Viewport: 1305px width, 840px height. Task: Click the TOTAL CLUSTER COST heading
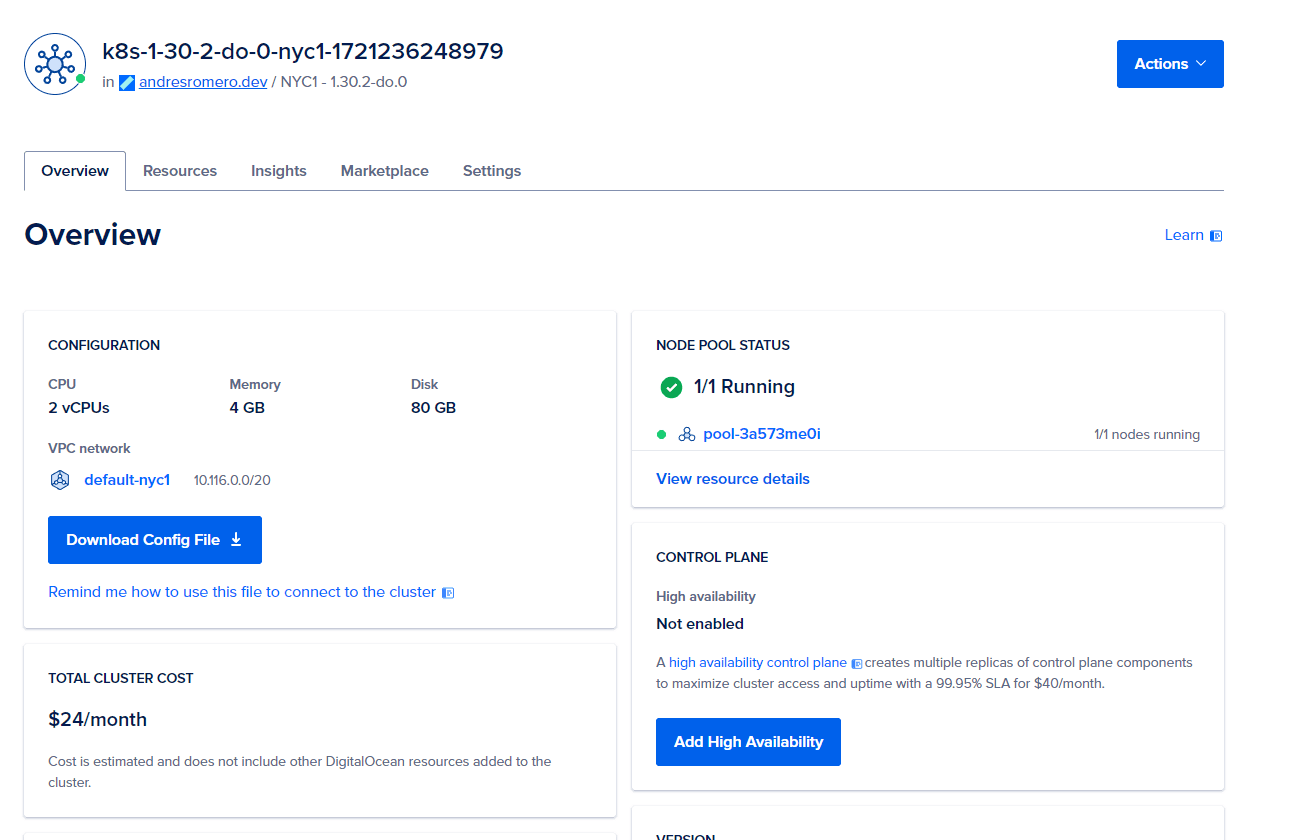(x=121, y=678)
